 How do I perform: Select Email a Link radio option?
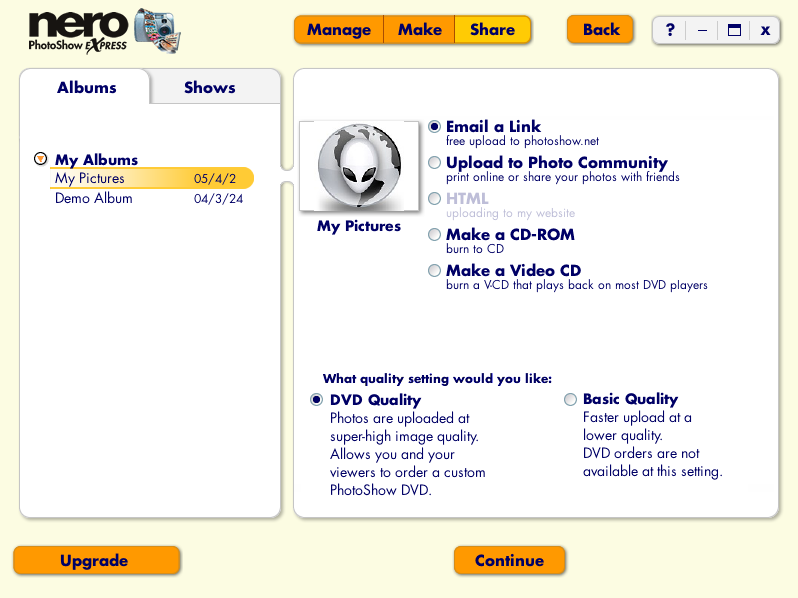point(434,126)
